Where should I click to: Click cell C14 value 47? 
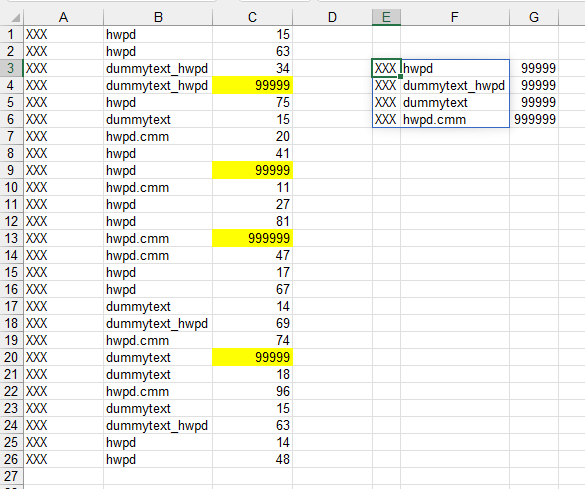point(253,256)
